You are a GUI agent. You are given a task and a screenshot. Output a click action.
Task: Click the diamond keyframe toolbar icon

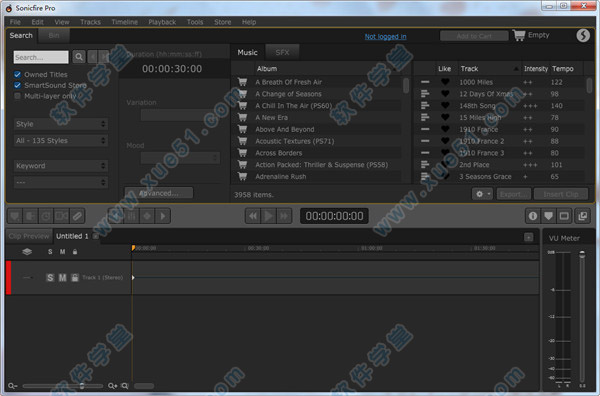pos(147,216)
